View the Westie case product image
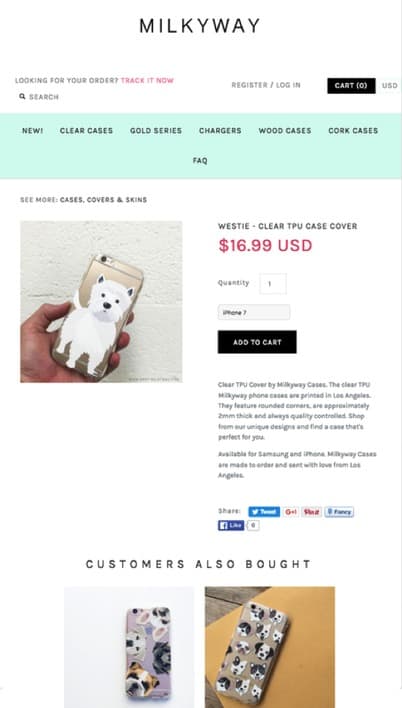The height and width of the screenshot is (708, 402). (x=101, y=302)
